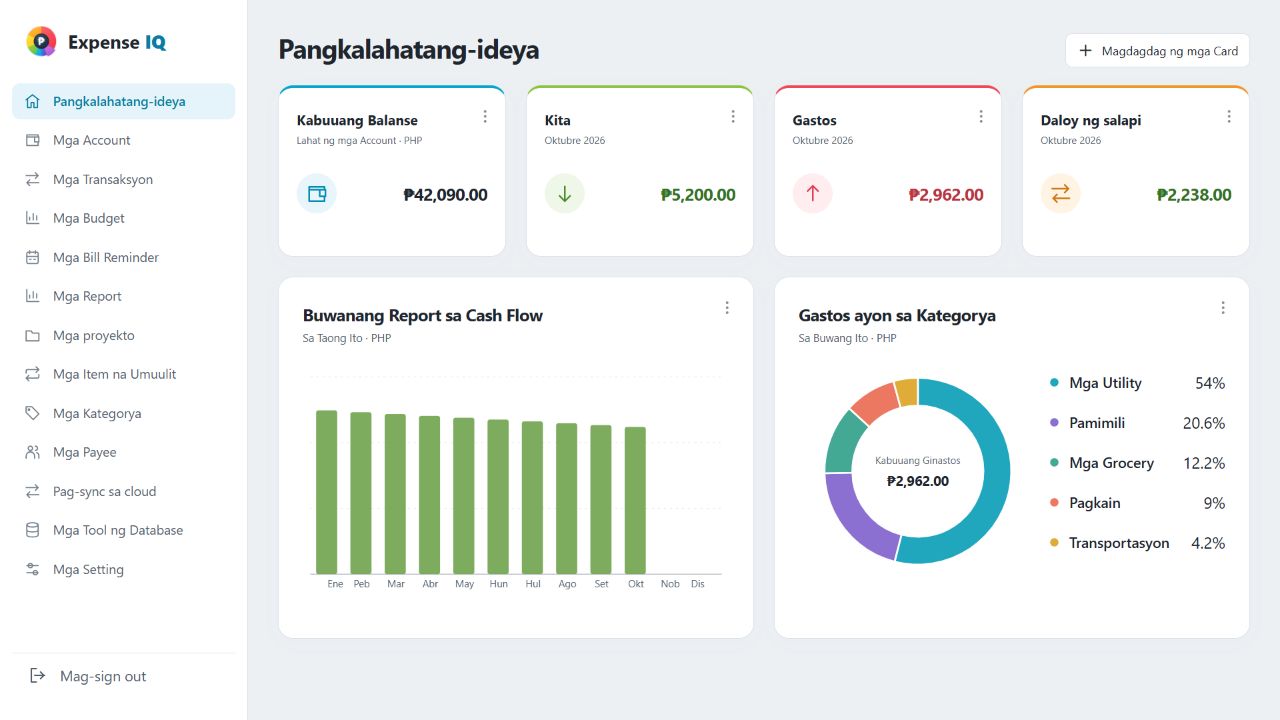Click the ₱2,962.00 amount in Gastos card

(946, 195)
